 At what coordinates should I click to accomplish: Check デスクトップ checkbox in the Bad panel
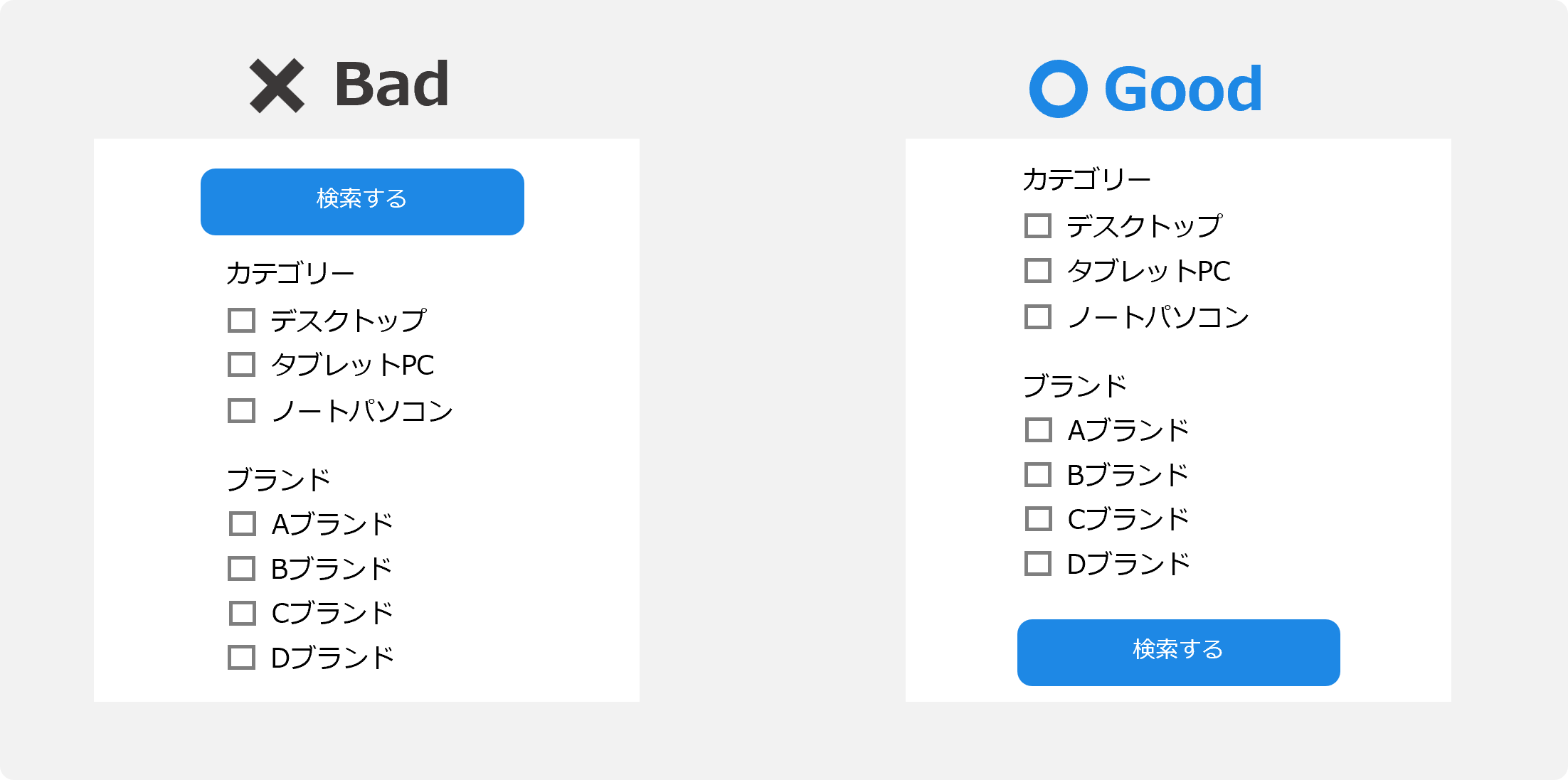(242, 321)
